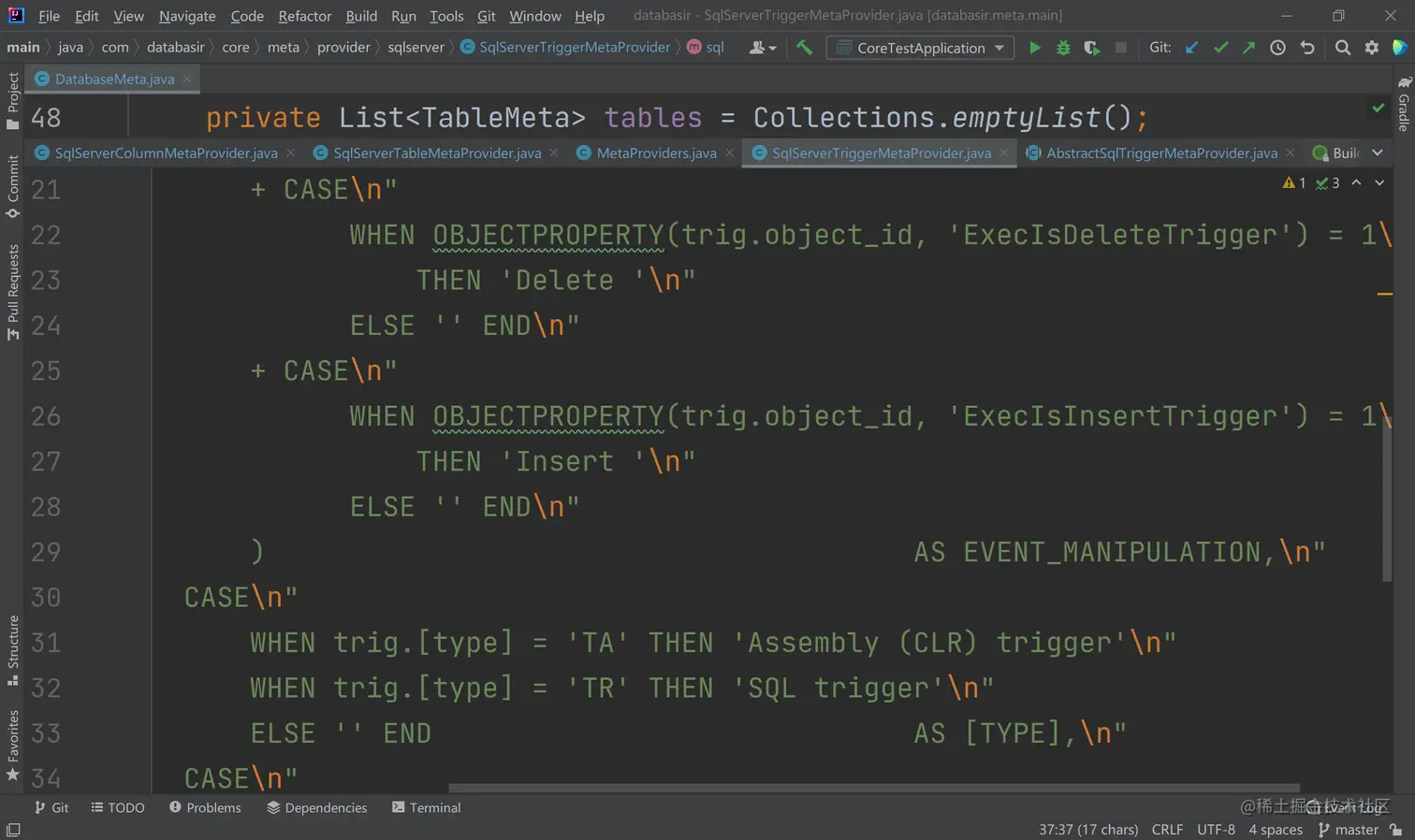
Task: Click the SqlServerTriggerMetaProvider class breadcrumb
Action: pyautogui.click(x=565, y=47)
